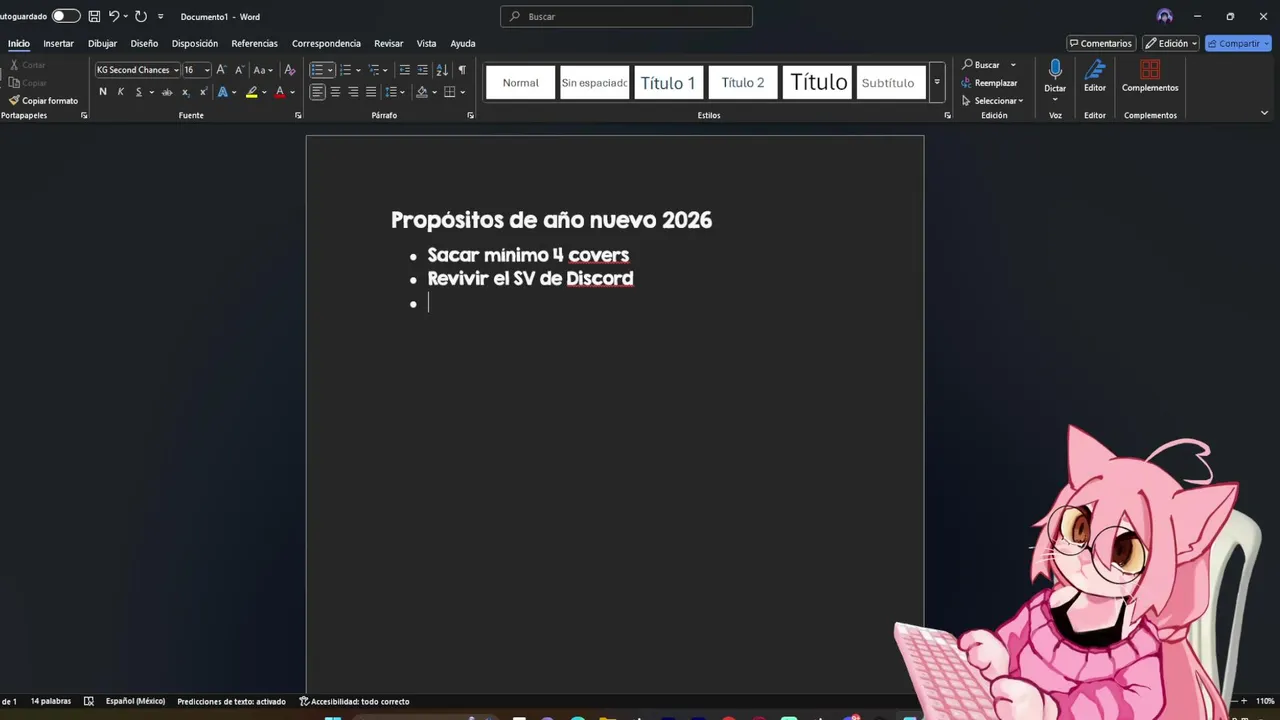The width and height of the screenshot is (1280, 720).
Task: Click the Redo/Repeat icon
Action: click(140, 16)
